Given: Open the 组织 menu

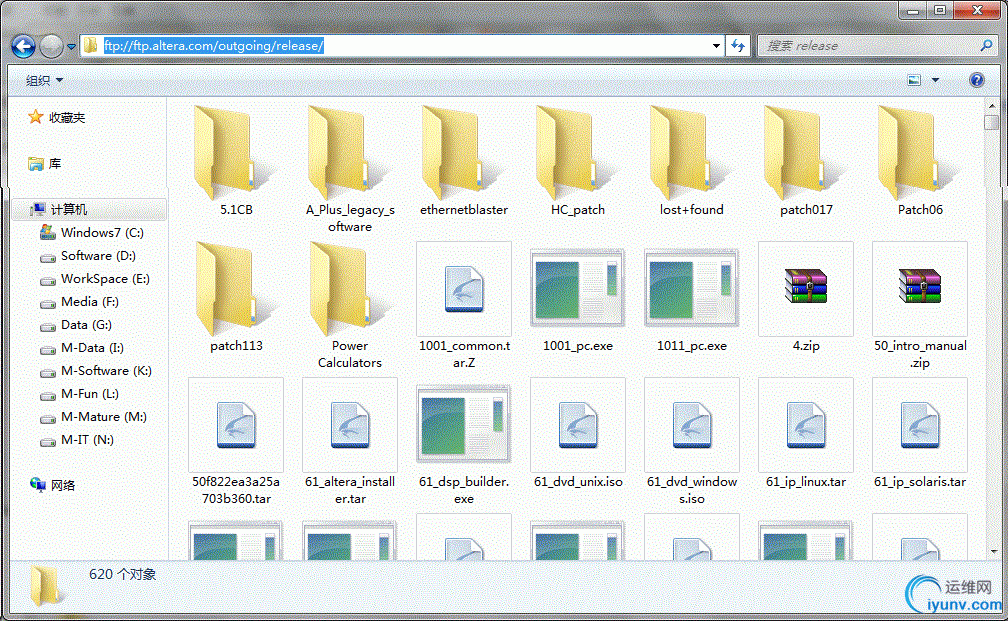Looking at the screenshot, I should click(44, 80).
